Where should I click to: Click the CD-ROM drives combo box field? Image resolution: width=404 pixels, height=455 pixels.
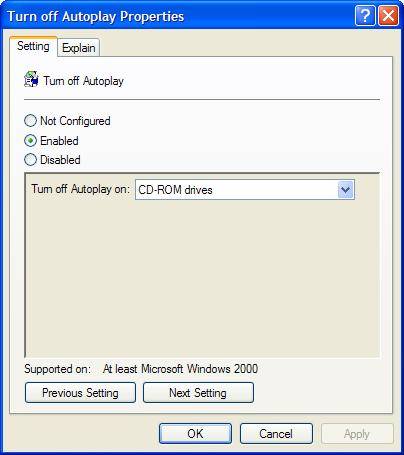coord(245,190)
